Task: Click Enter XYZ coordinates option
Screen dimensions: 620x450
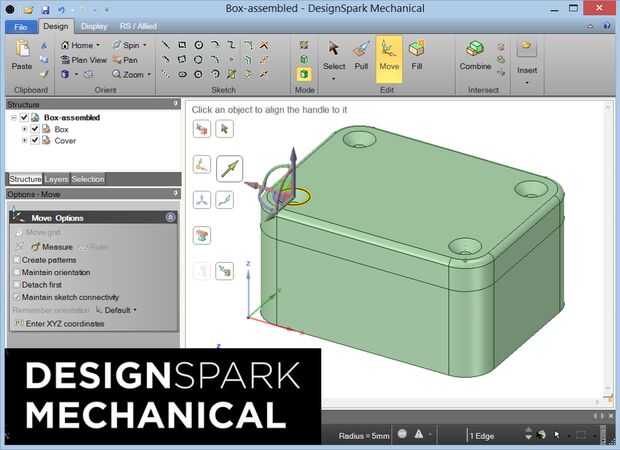Action: click(60, 323)
